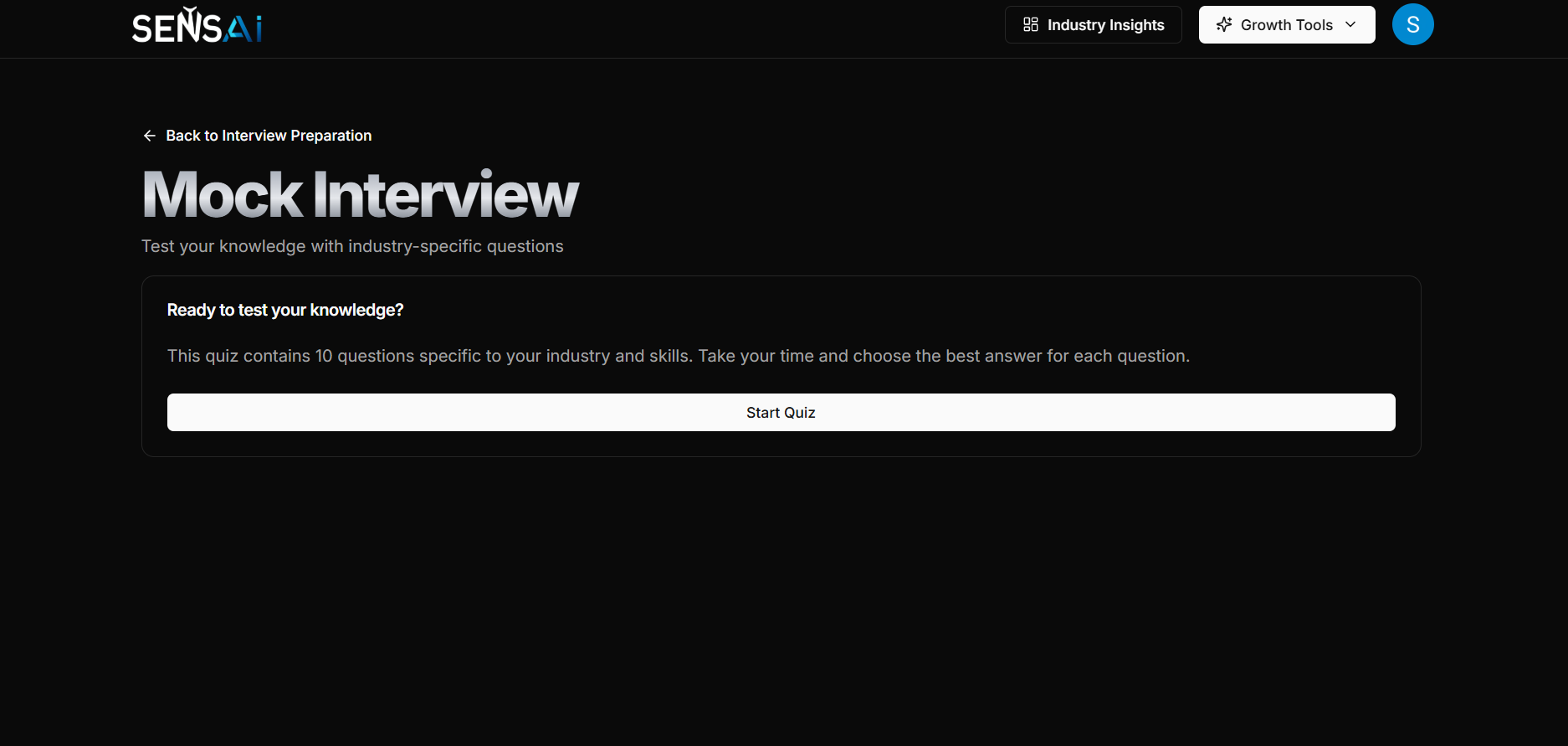Select the Mock Interview heading text
This screenshot has width=1568, height=746.
(361, 194)
